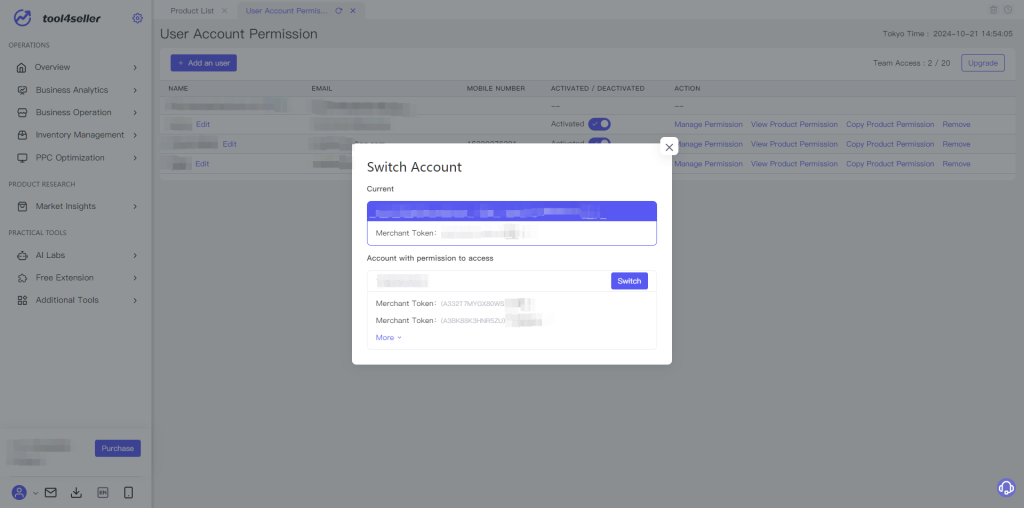Screen dimensions: 1024x508
Task: Click the NAME column header
Action: click(178, 88)
